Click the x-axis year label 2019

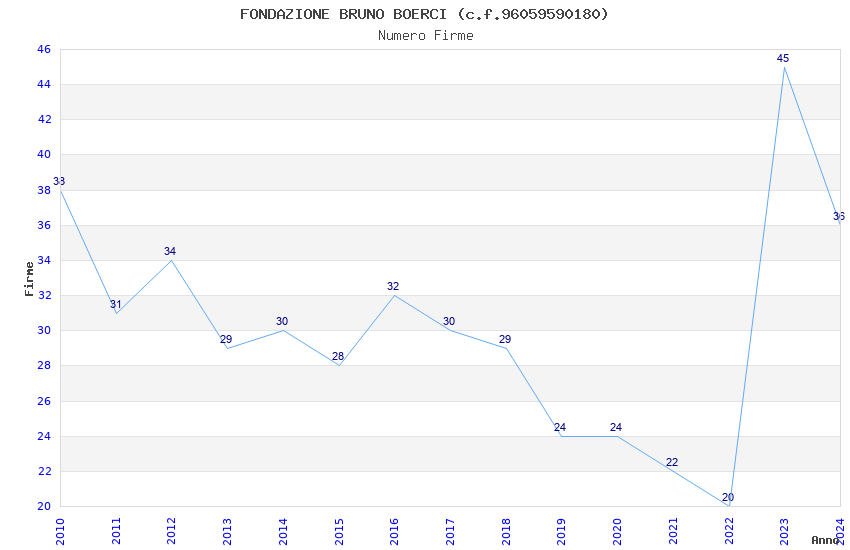coord(562,532)
